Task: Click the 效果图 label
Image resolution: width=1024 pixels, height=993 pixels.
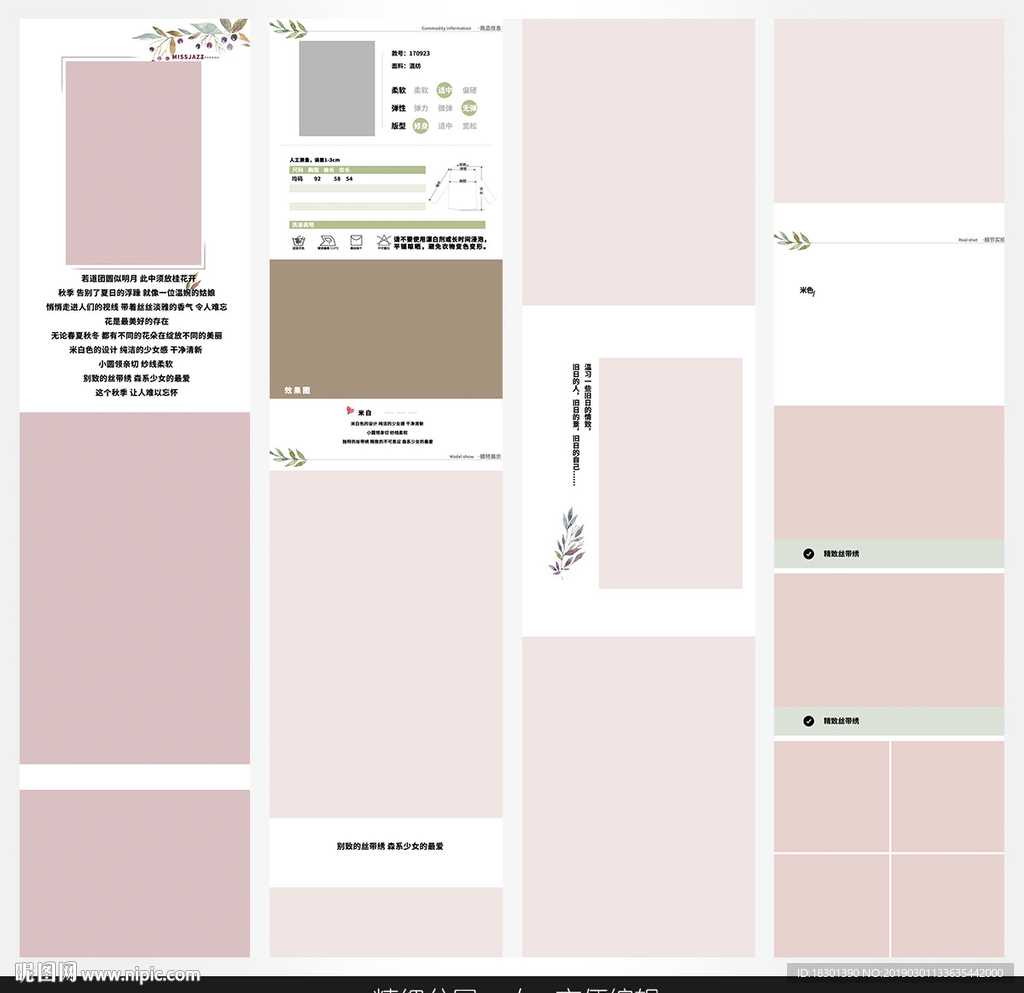Action: 297,390
